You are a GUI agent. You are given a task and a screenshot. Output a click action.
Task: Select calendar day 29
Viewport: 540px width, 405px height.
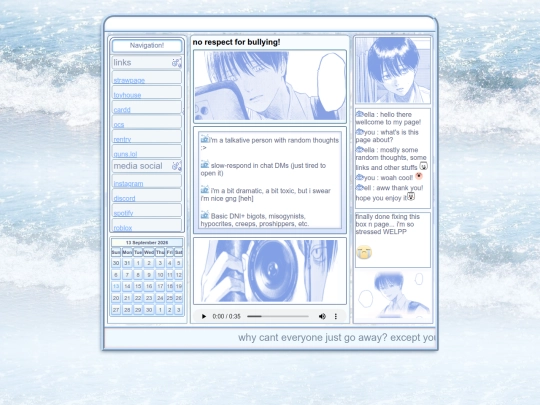click(x=138, y=310)
